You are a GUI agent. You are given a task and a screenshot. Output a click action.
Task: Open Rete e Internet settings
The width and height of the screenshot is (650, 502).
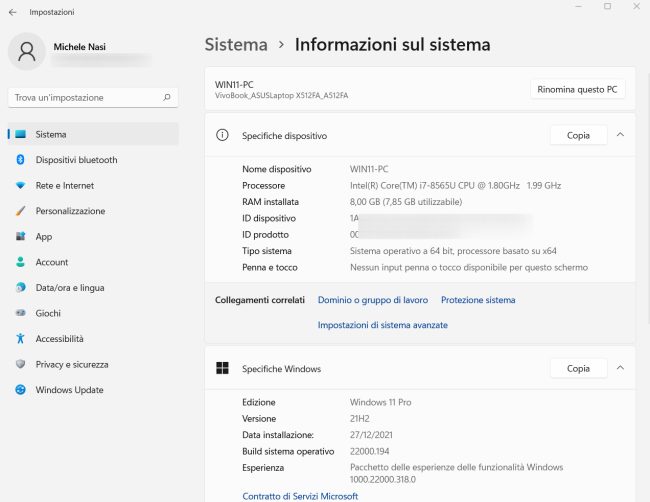click(64, 186)
